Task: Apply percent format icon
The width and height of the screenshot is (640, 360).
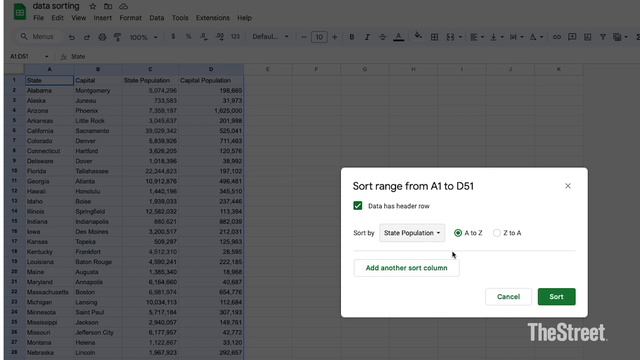Action: tap(188, 37)
